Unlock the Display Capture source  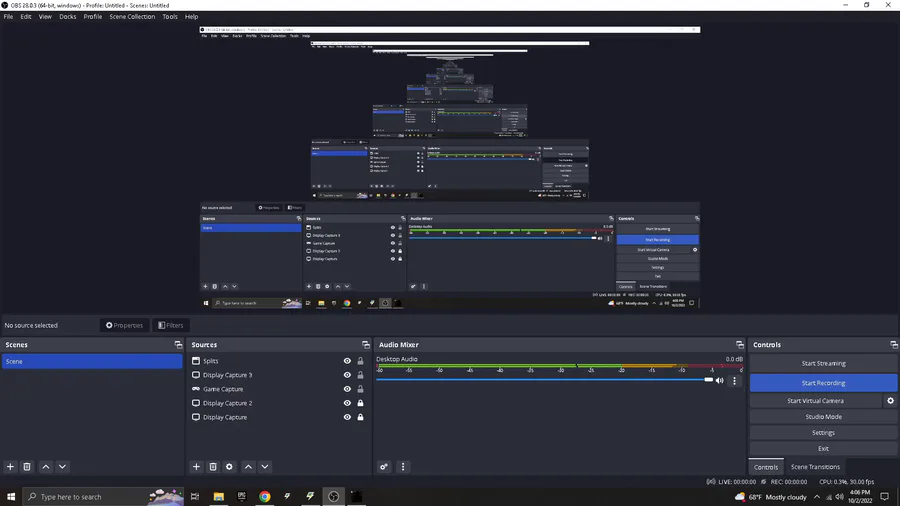(360, 417)
